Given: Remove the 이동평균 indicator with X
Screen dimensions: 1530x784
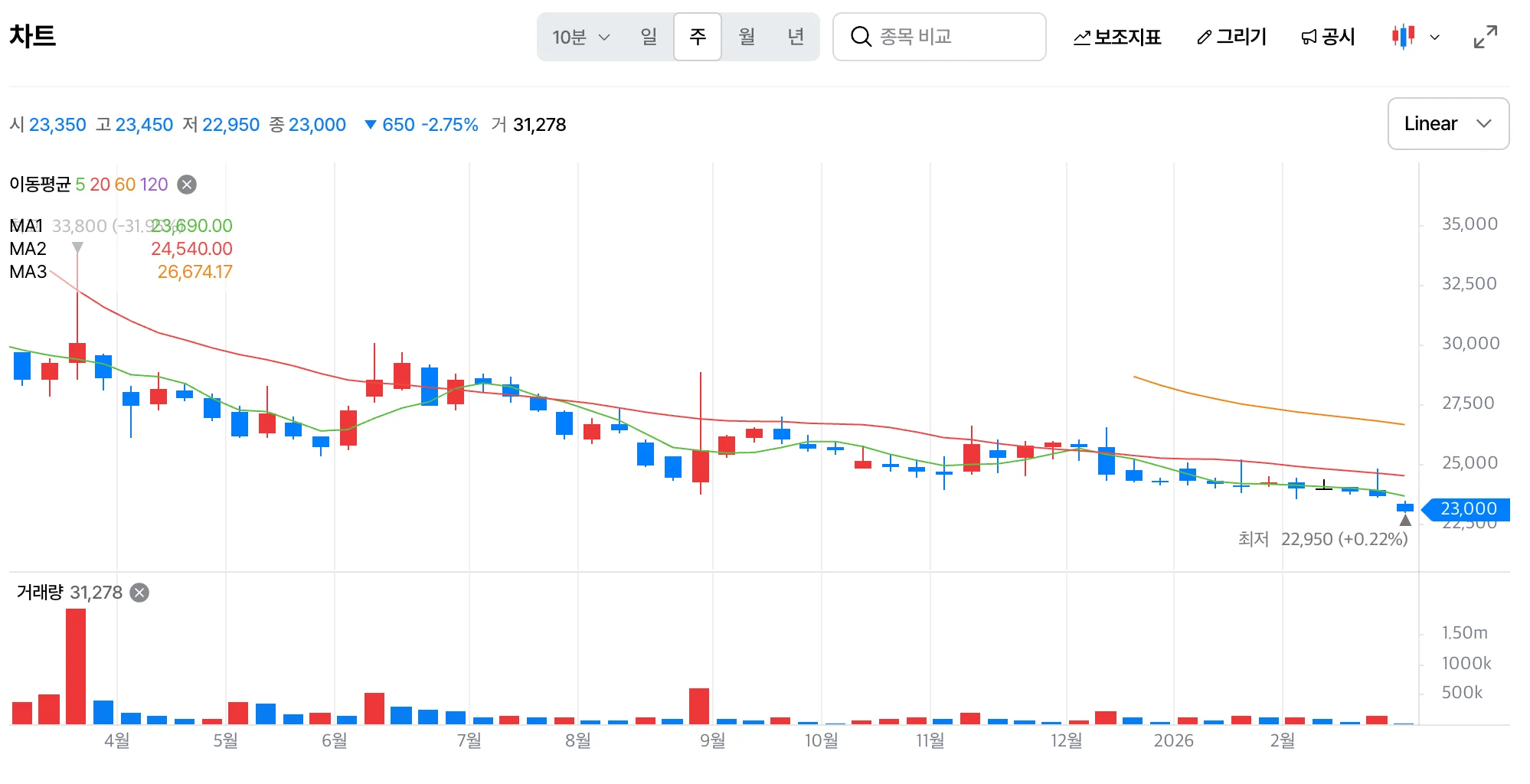Looking at the screenshot, I should coord(187,185).
